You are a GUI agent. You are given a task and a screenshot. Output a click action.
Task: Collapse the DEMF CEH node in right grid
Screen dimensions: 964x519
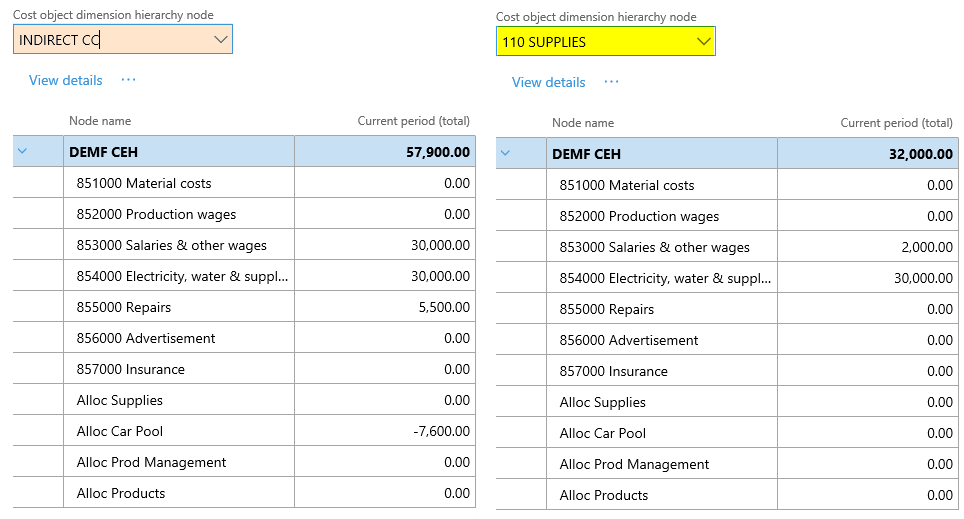pyautogui.click(x=505, y=154)
